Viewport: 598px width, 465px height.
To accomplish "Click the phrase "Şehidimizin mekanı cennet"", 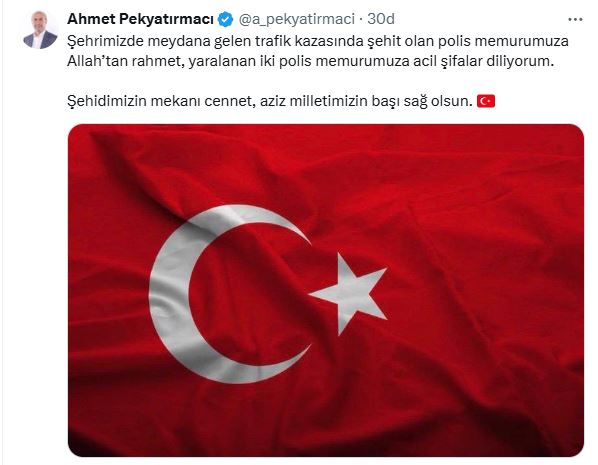I will click(x=159, y=101).
